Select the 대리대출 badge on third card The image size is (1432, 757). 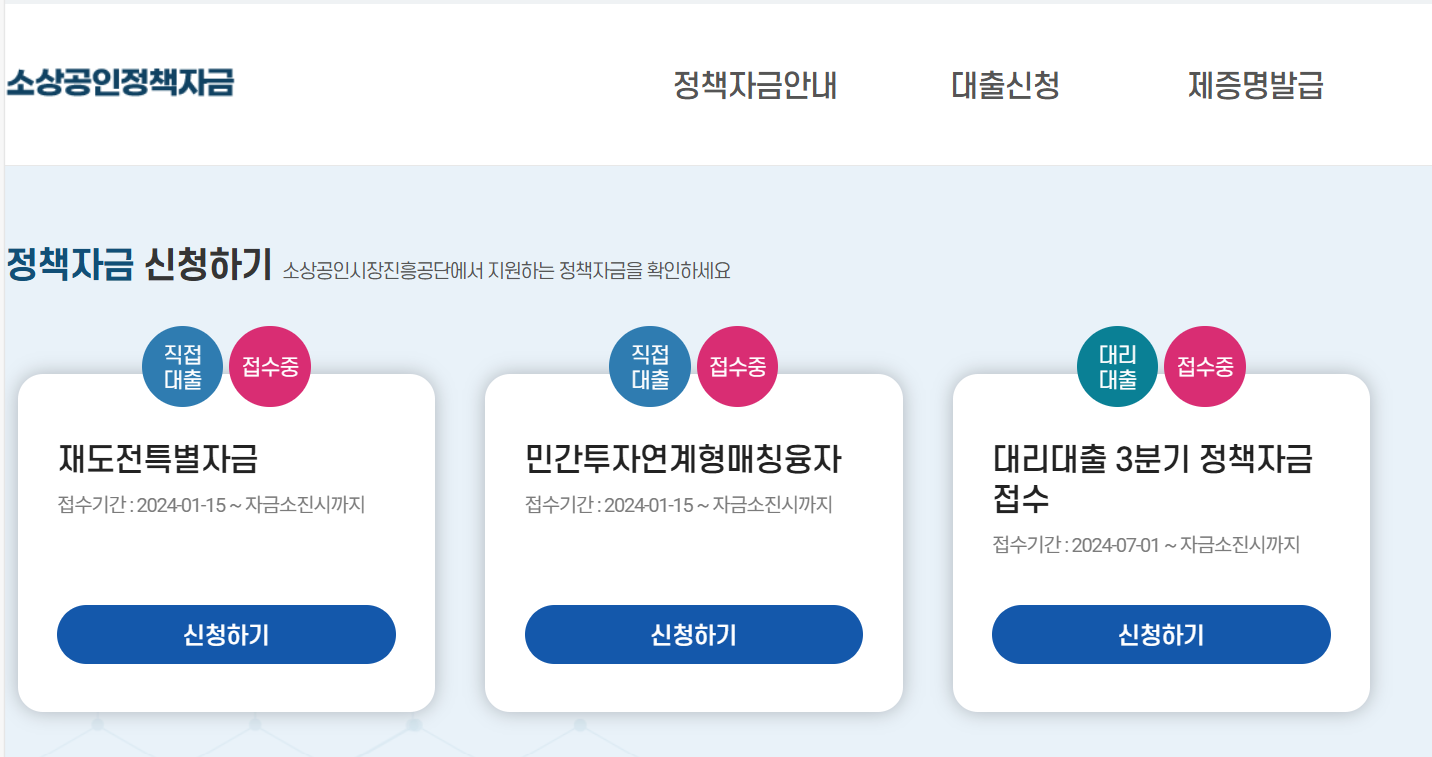[x=1117, y=366]
